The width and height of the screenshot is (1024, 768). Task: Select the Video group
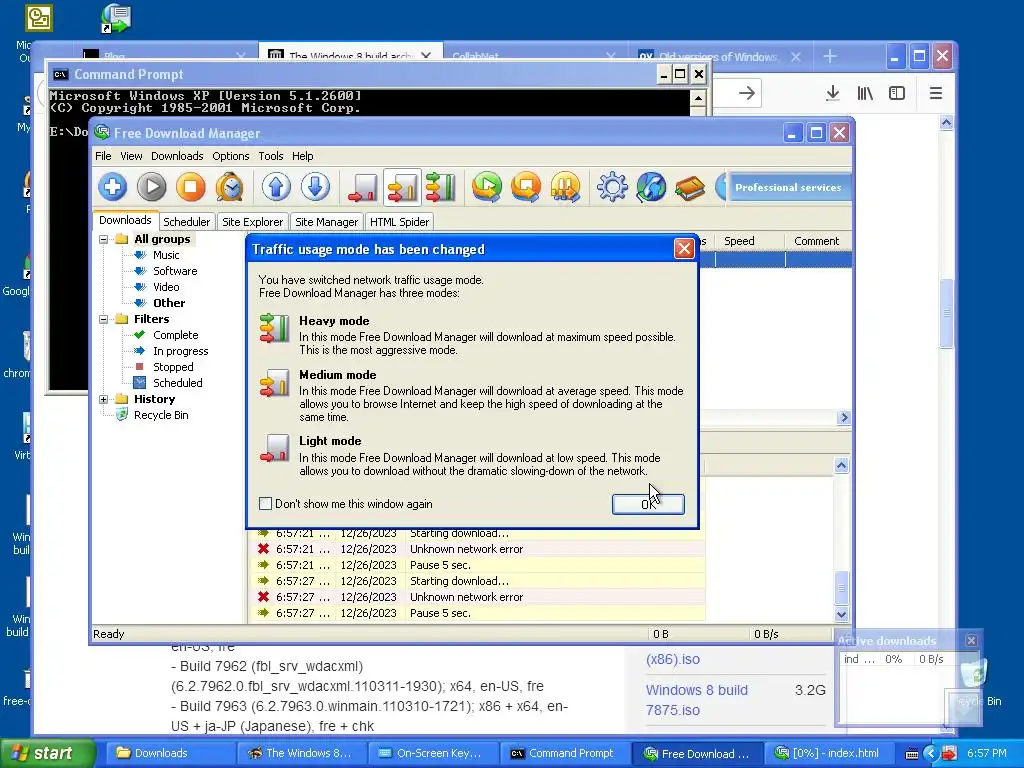point(166,287)
